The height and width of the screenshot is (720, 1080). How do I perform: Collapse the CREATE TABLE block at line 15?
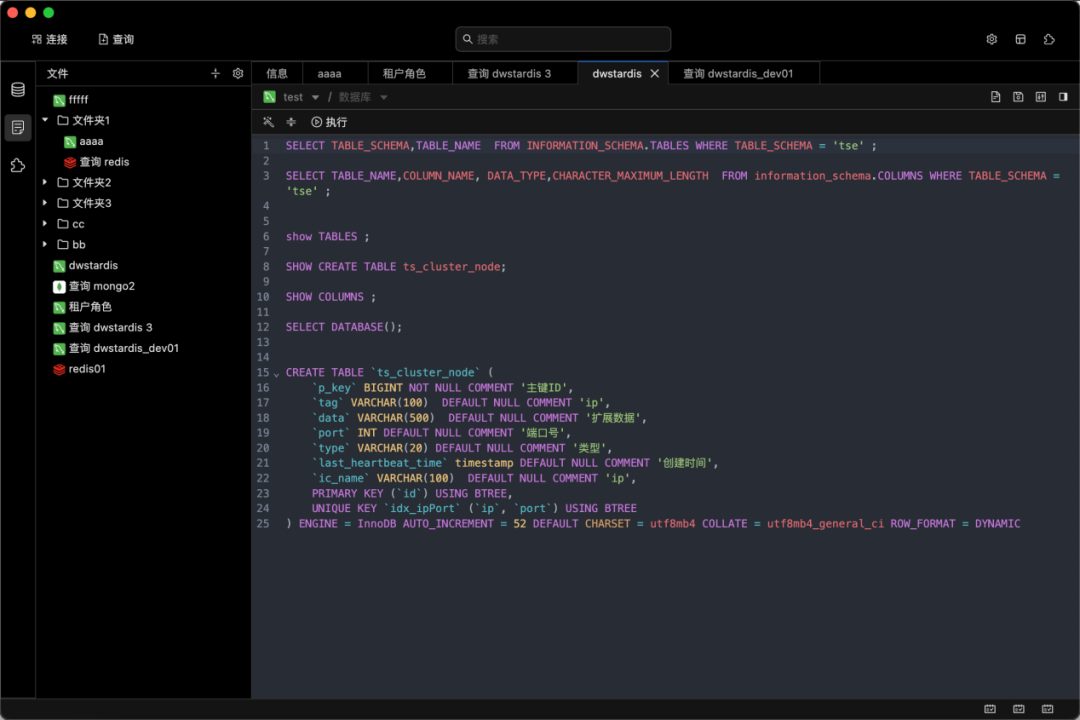pos(277,374)
